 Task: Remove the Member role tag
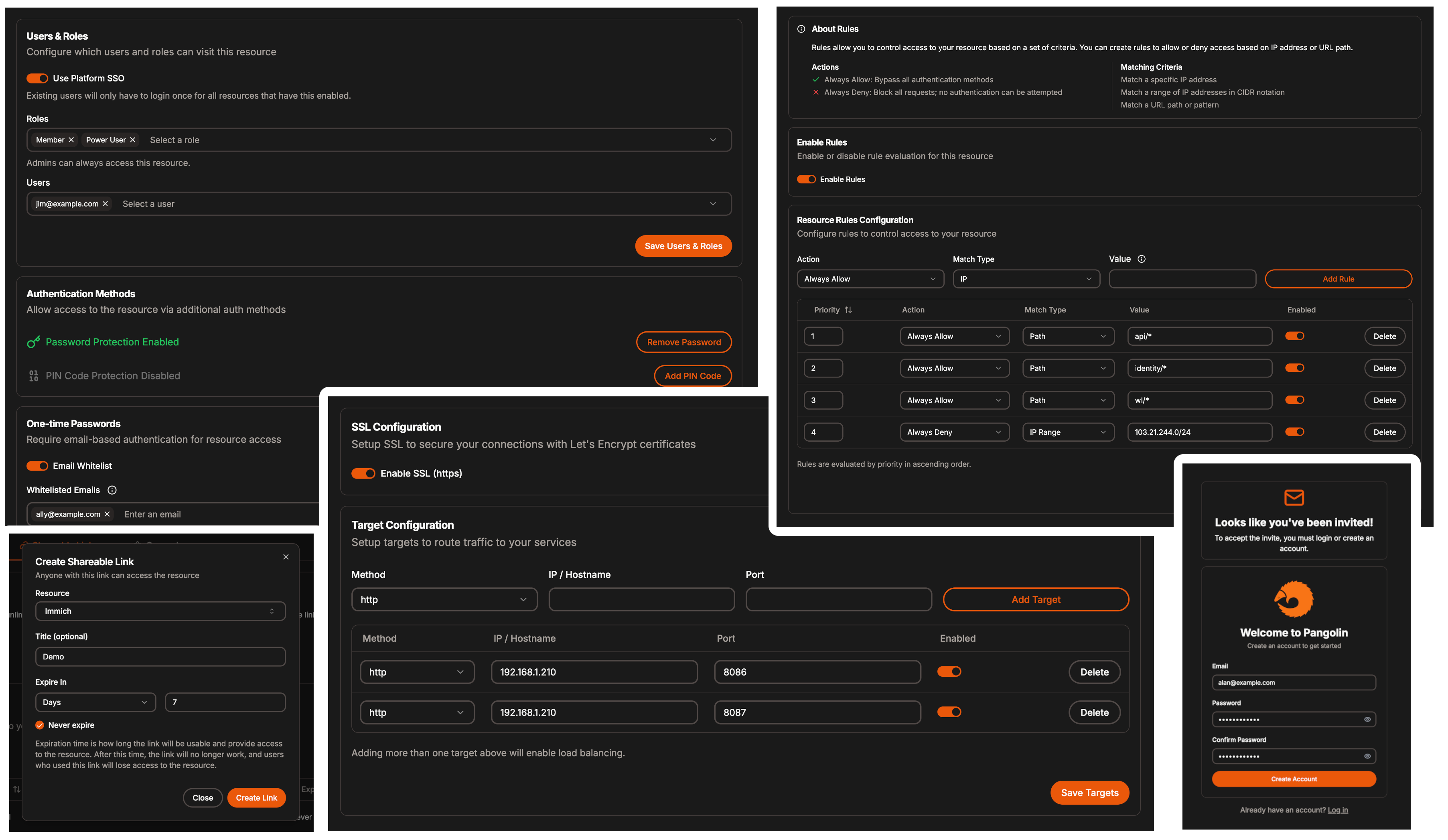pos(71,140)
